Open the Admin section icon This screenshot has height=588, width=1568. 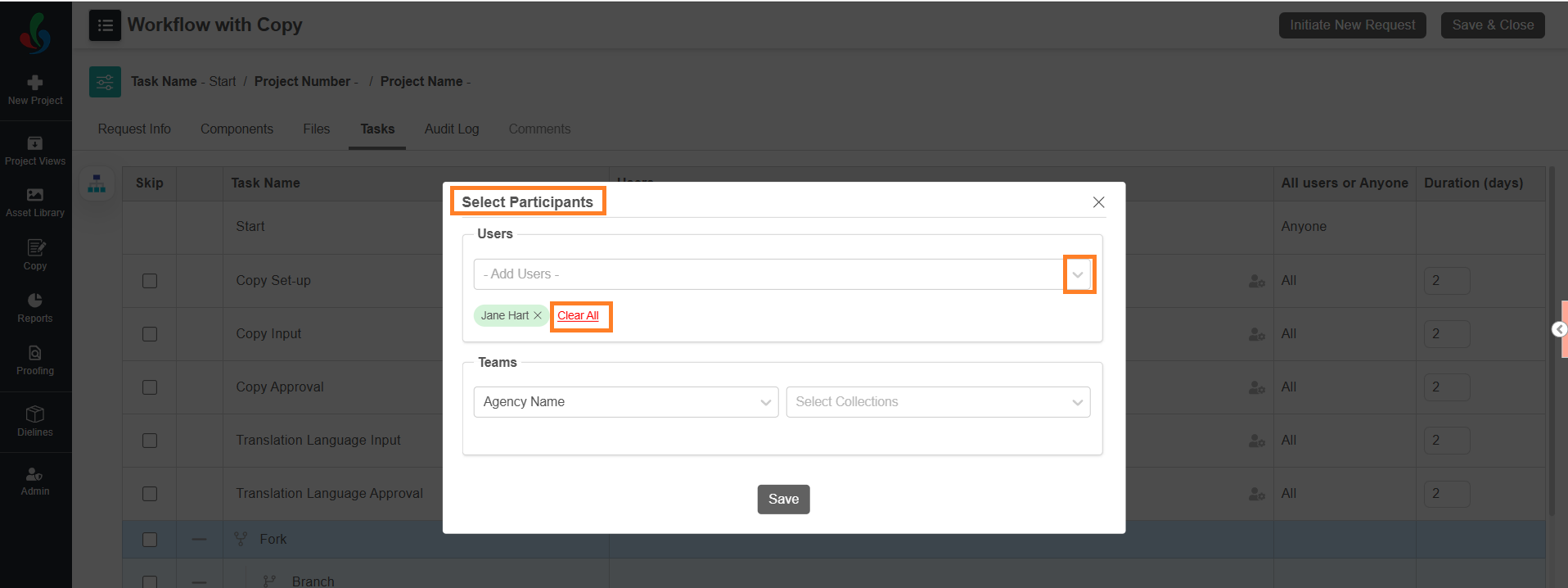(35, 474)
